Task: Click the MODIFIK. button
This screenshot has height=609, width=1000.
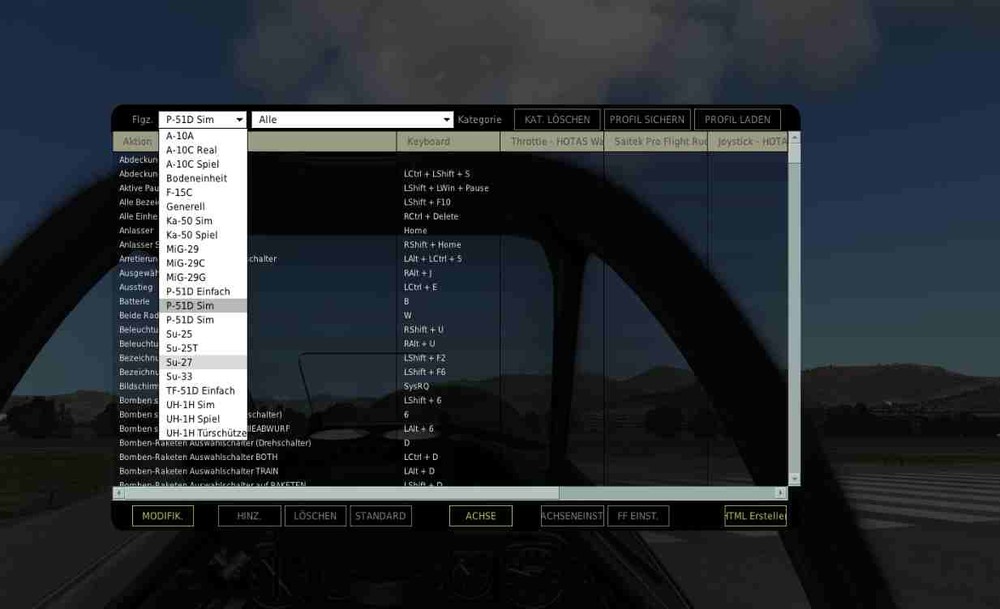Action: [x=163, y=516]
